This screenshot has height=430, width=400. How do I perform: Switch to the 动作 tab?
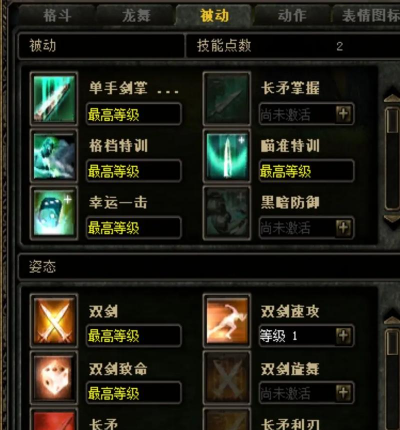click(x=292, y=16)
